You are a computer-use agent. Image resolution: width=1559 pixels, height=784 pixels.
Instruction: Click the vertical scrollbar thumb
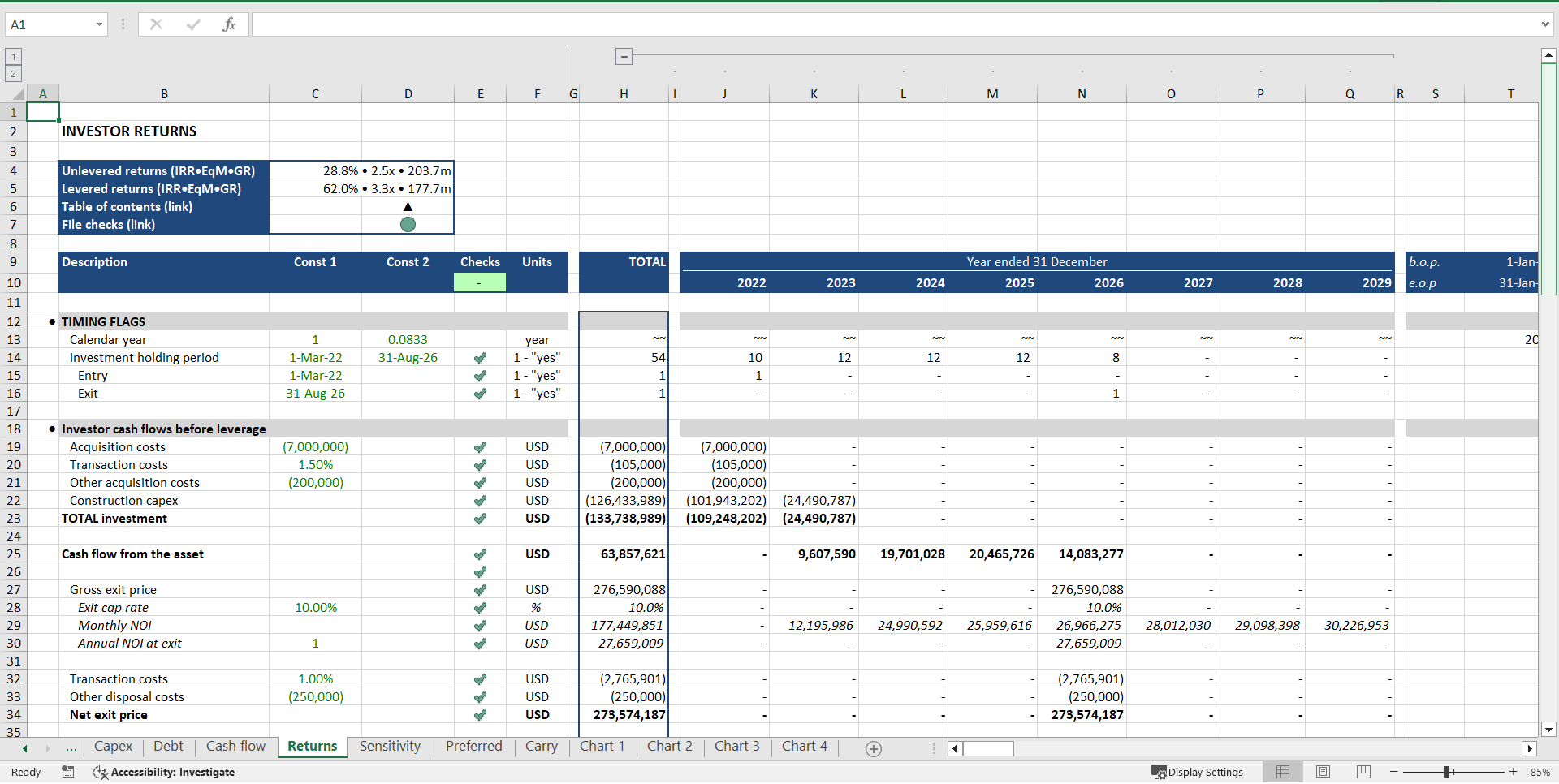point(1548,179)
